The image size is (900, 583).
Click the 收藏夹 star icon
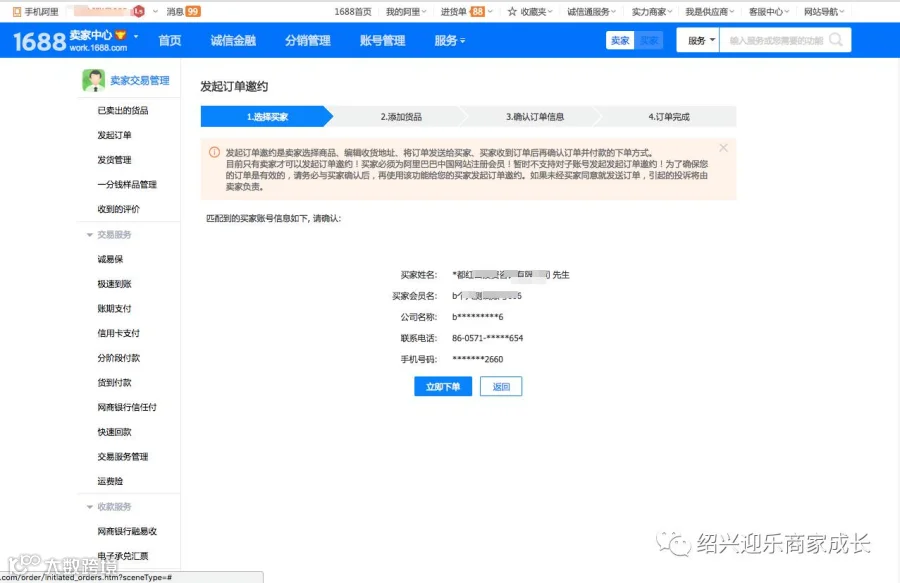pyautogui.click(x=512, y=11)
